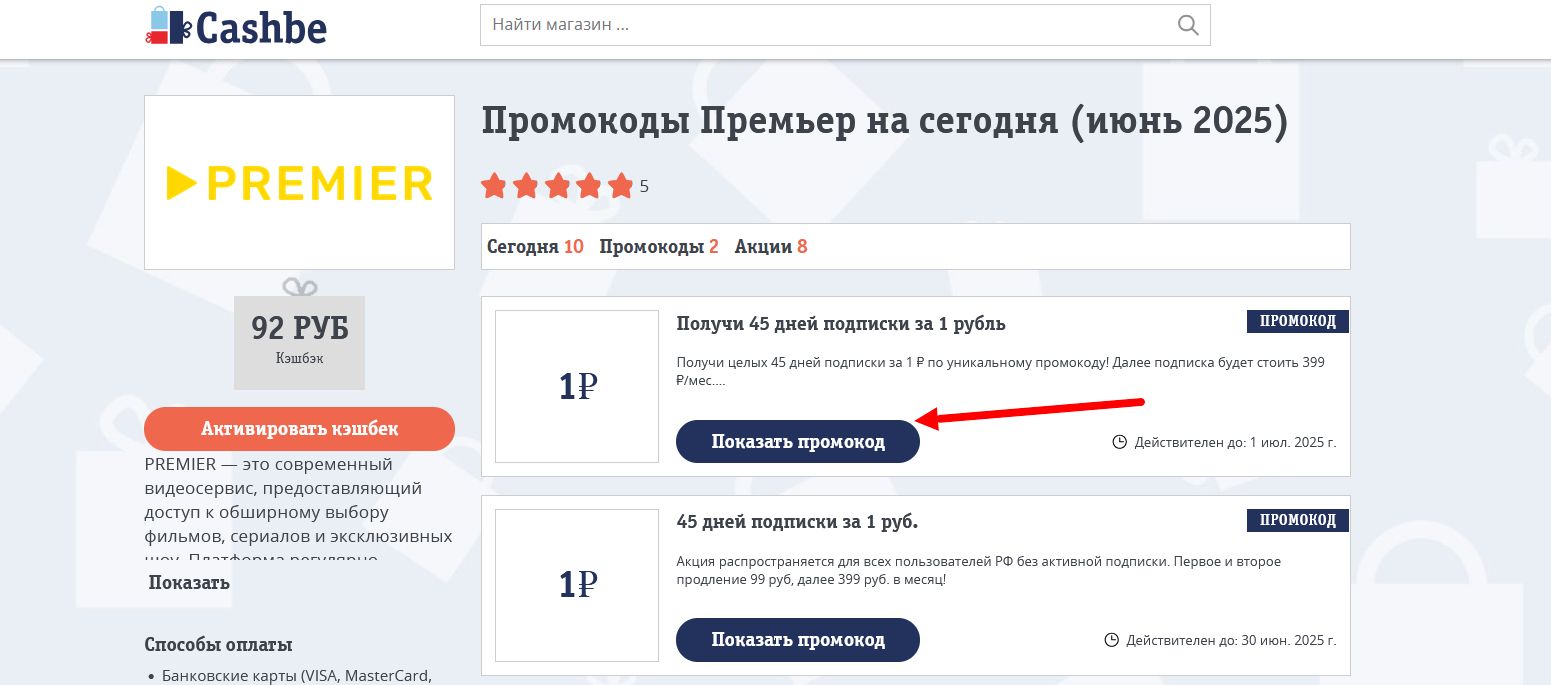Open '45 дней подписки за 1 руб.' title

[797, 522]
